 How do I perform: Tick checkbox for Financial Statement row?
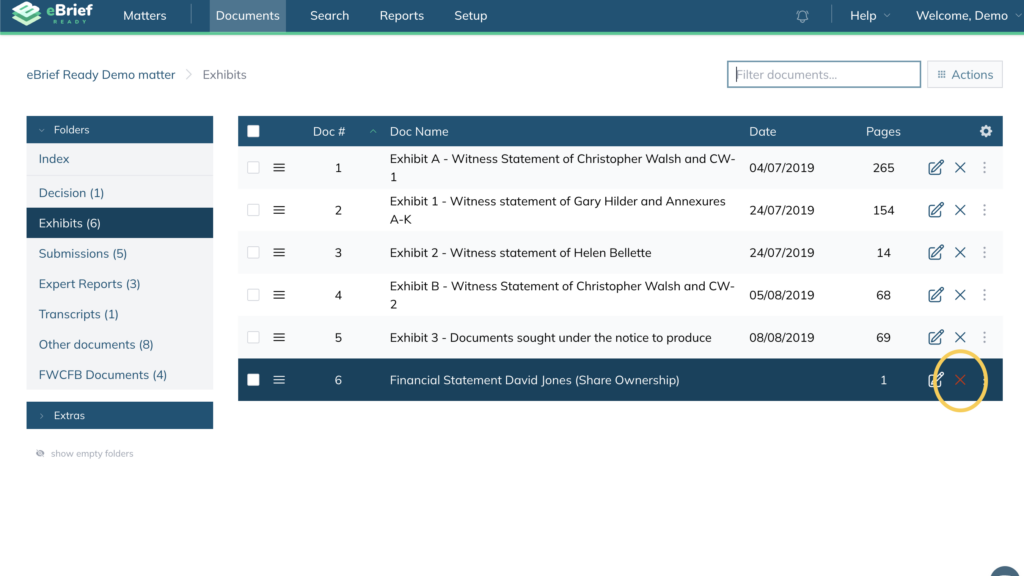[x=253, y=380]
